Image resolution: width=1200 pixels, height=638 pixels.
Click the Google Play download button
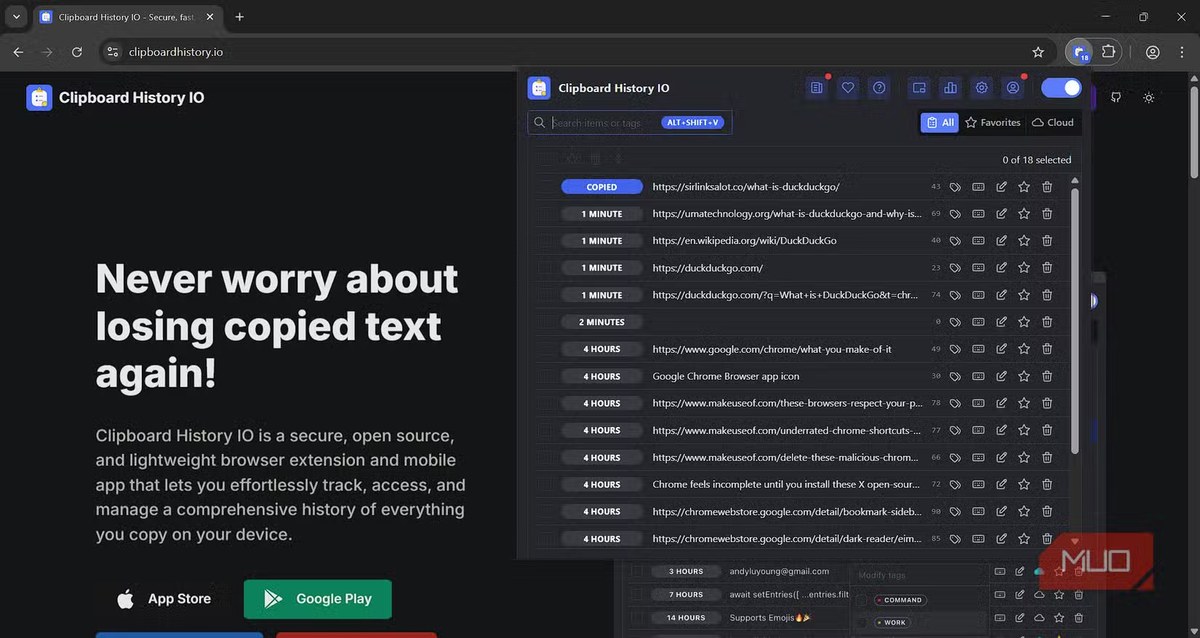click(x=318, y=599)
